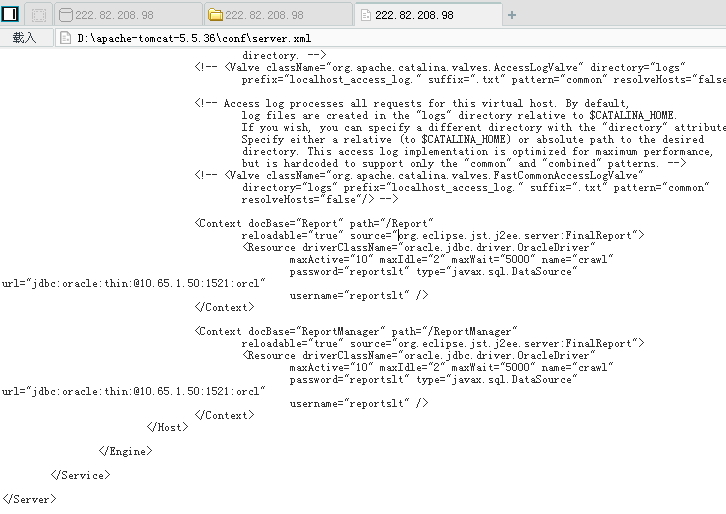Click the 'log files are created in' line
This screenshot has height=514, width=726.
(x=459, y=115)
